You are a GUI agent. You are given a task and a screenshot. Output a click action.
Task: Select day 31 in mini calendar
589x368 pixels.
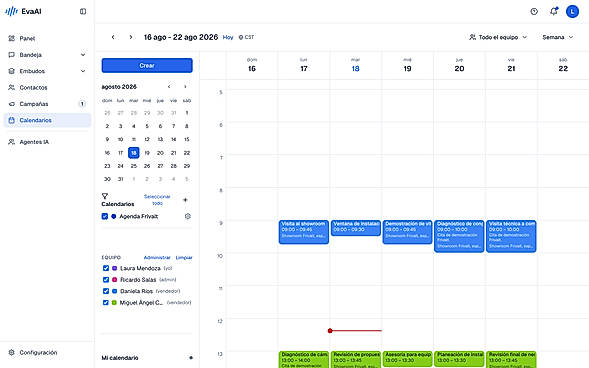[x=120, y=179]
